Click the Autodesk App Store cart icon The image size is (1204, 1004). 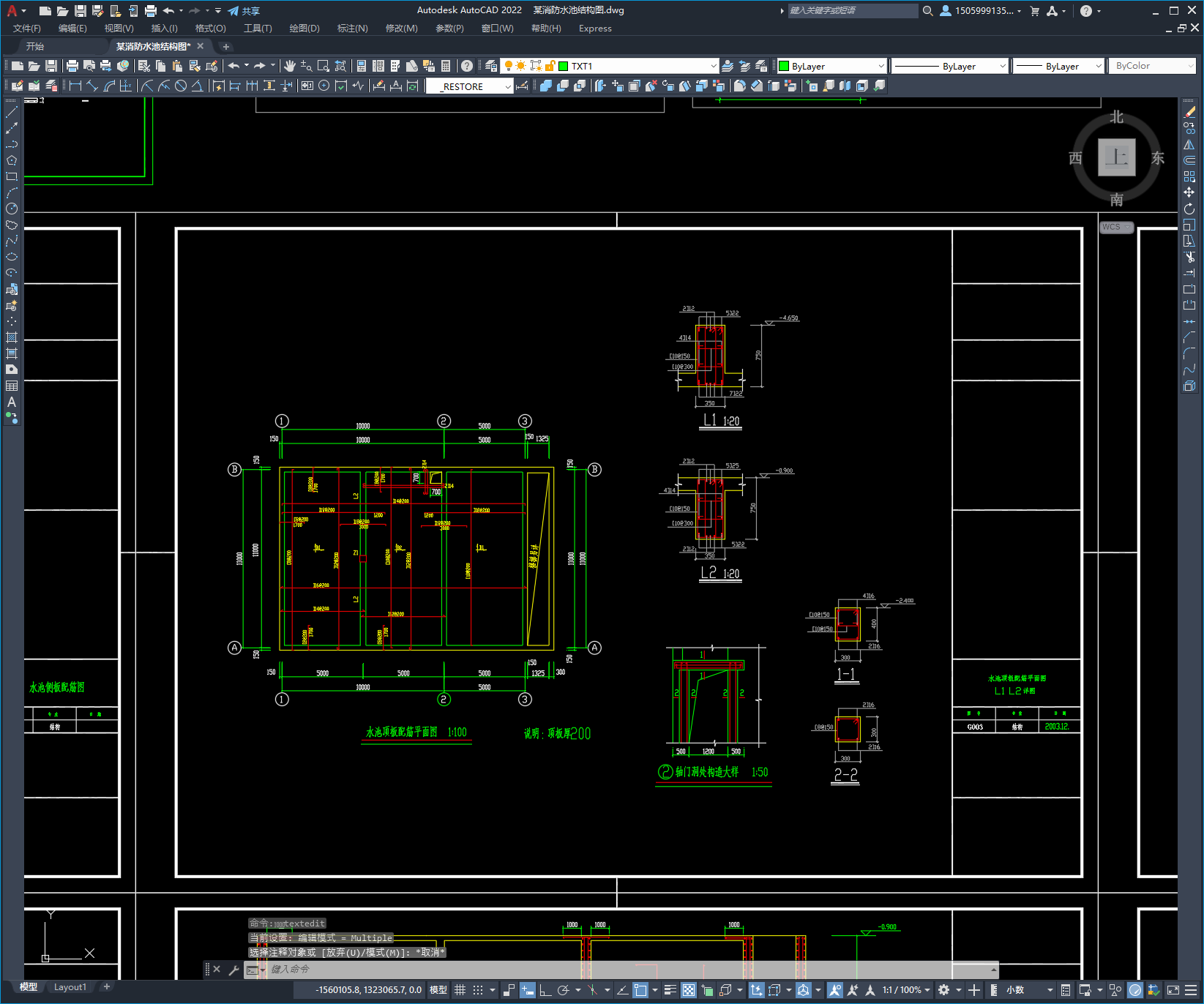coord(1035,11)
